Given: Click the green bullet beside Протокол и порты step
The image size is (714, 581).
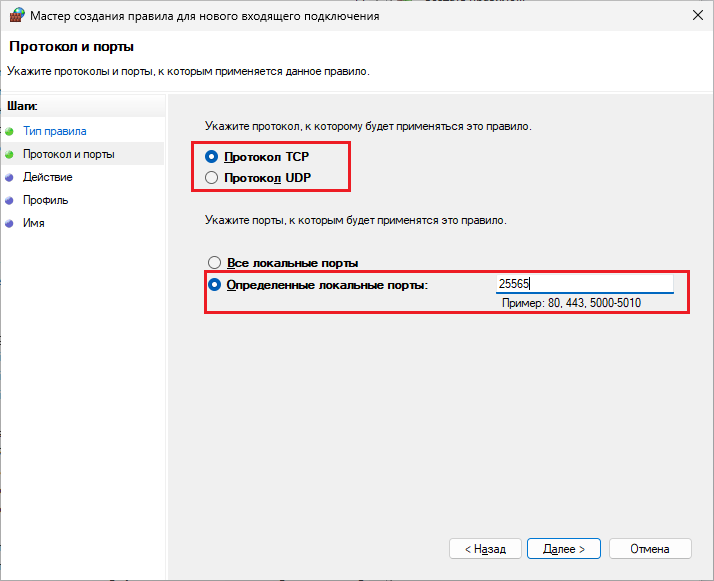Looking at the screenshot, I should click(10, 154).
